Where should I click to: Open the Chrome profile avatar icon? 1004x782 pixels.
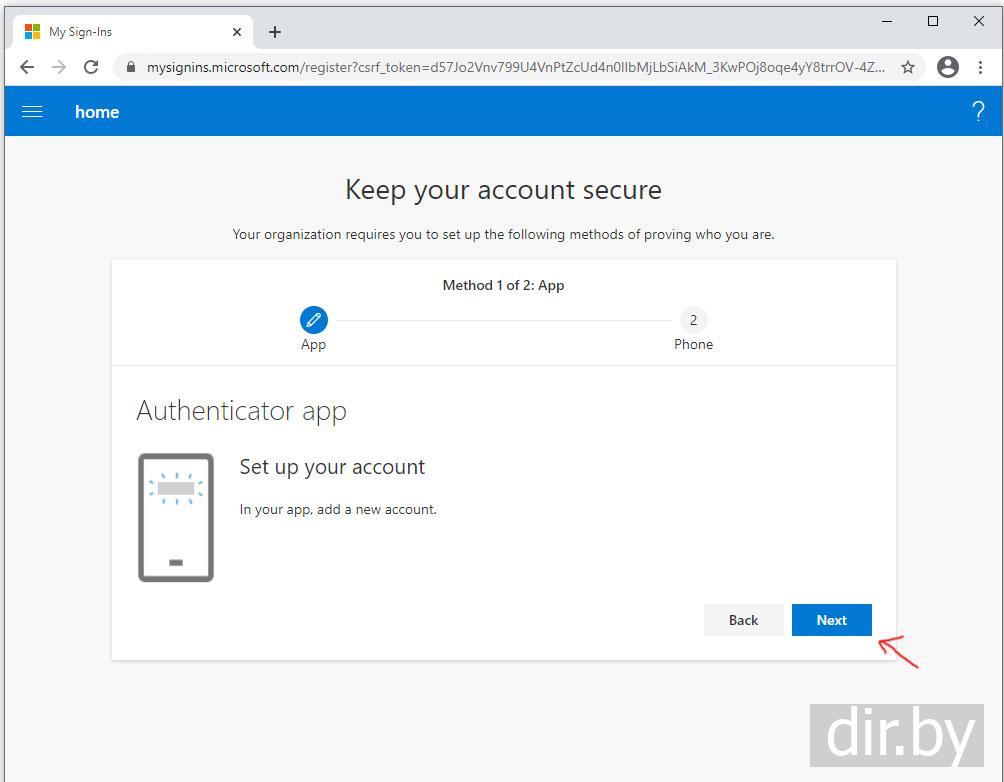[x=948, y=67]
